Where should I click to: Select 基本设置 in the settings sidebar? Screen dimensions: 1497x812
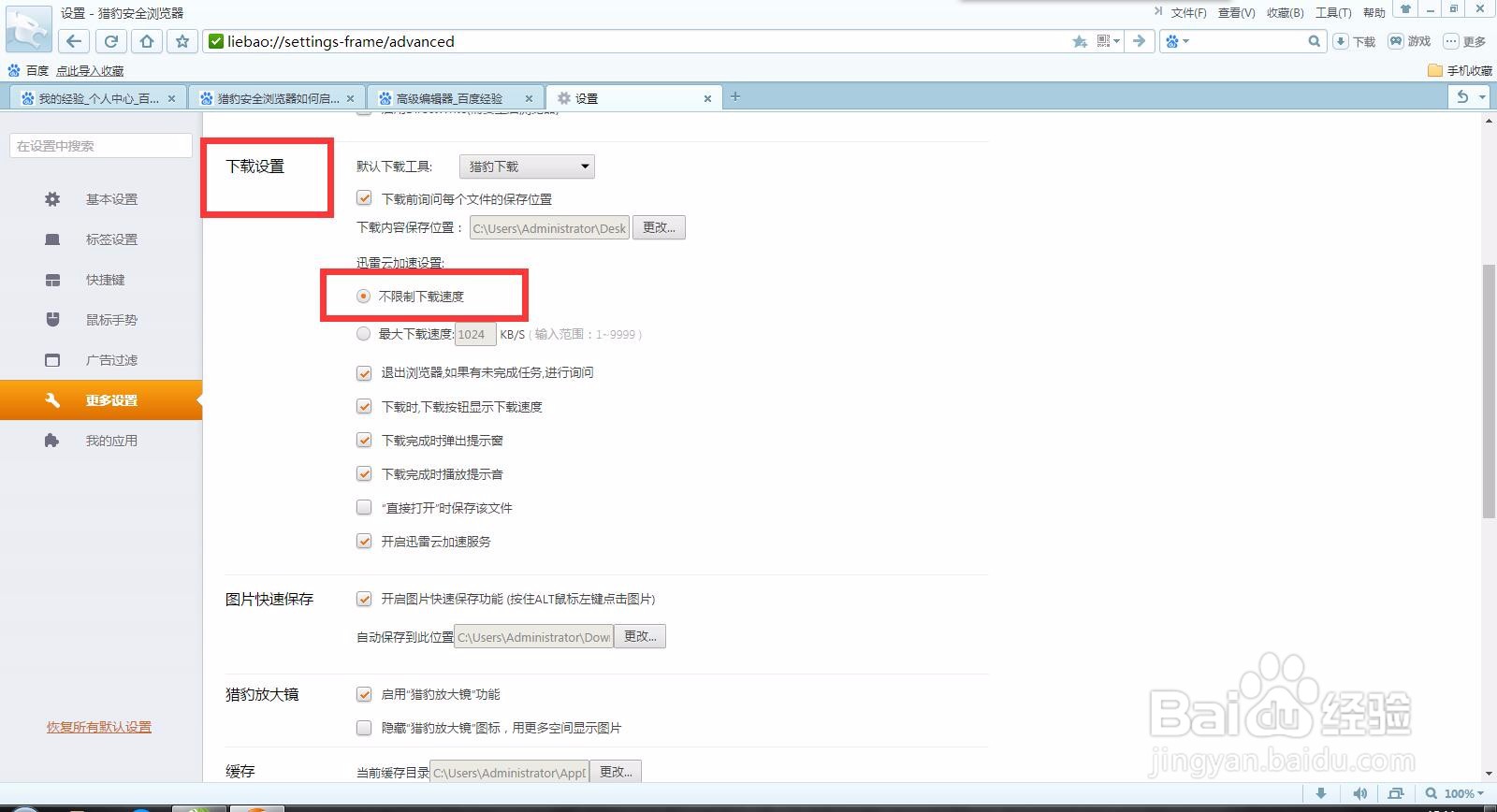[101, 199]
